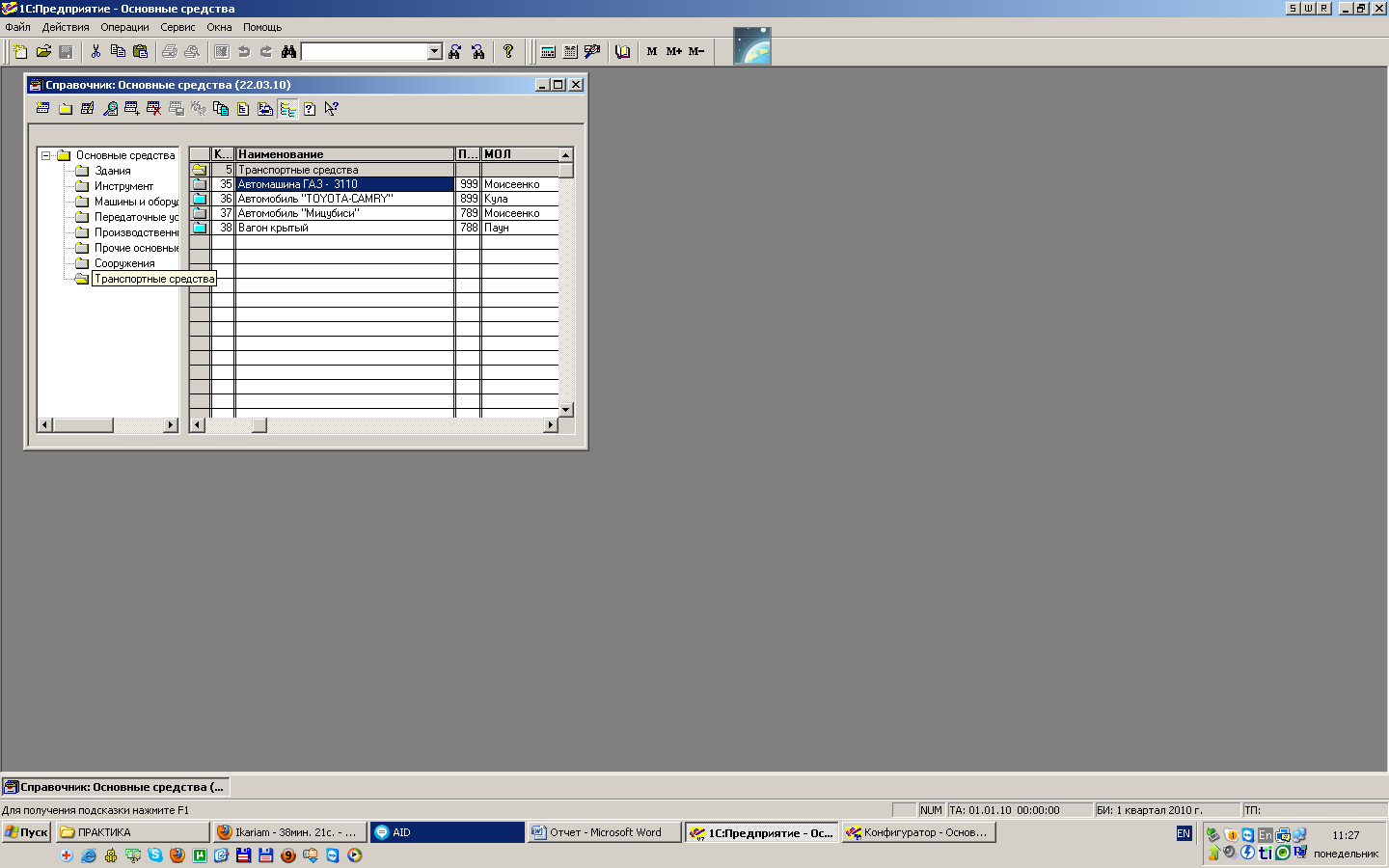Screen dimensions: 1389x868
Task: Click the New document toolbar icon
Action: pyautogui.click(x=20, y=51)
